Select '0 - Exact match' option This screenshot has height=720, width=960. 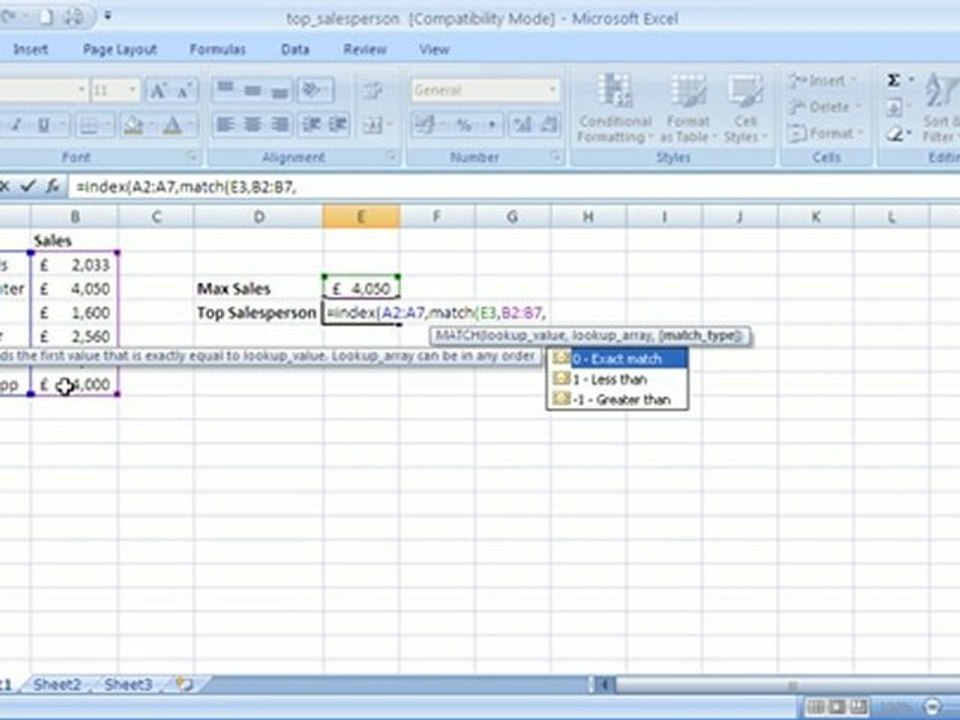coord(617,359)
